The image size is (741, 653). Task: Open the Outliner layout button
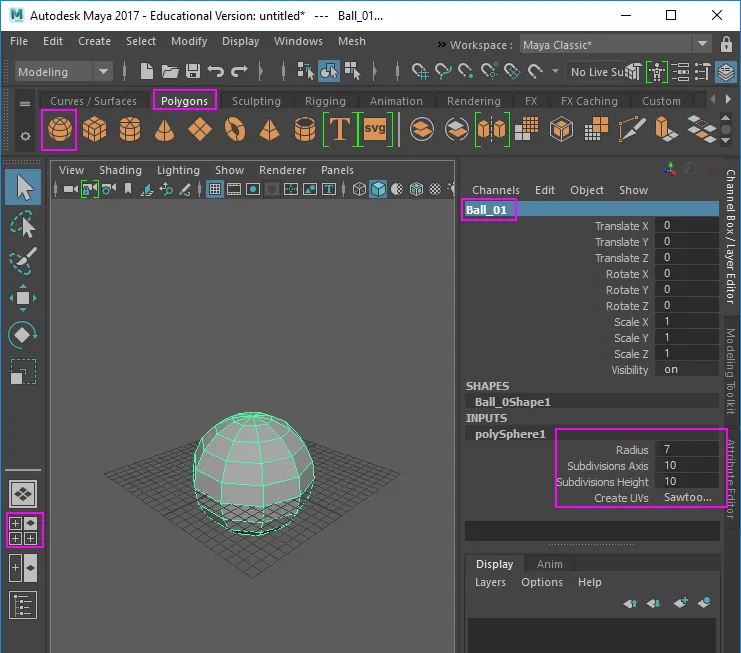pyautogui.click(x=23, y=605)
